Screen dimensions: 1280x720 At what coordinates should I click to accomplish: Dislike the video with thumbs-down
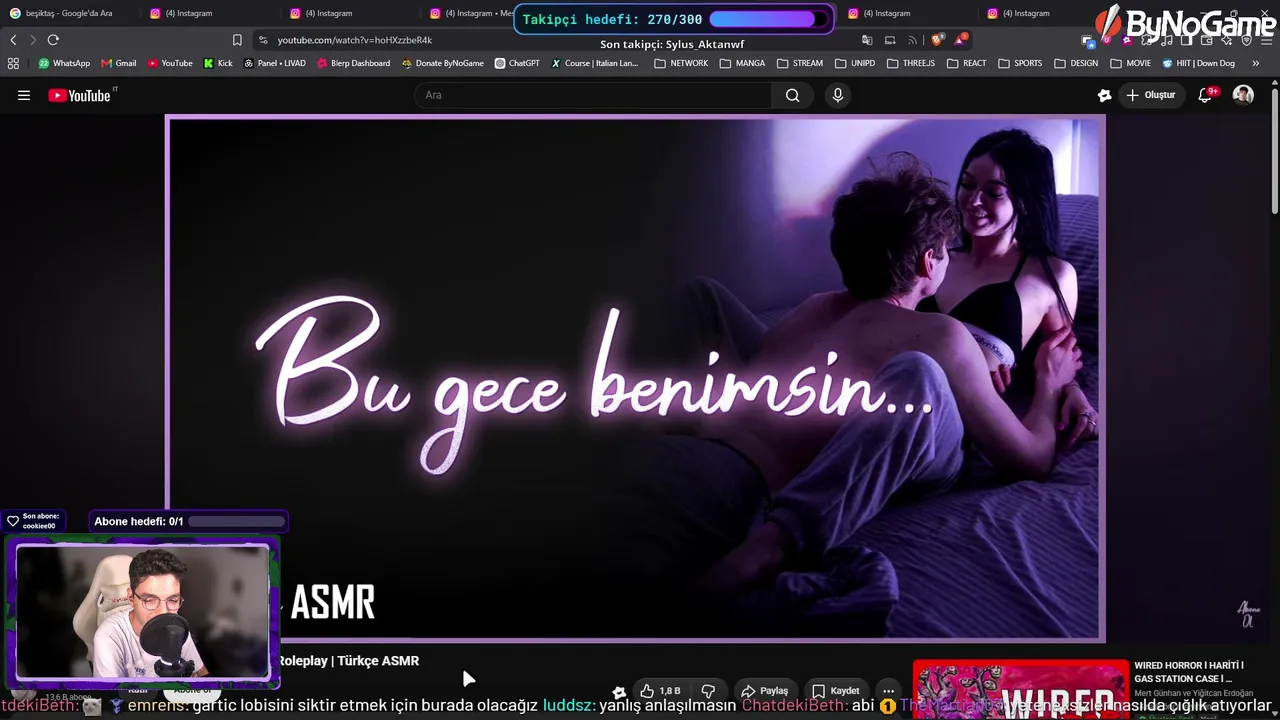(x=708, y=691)
